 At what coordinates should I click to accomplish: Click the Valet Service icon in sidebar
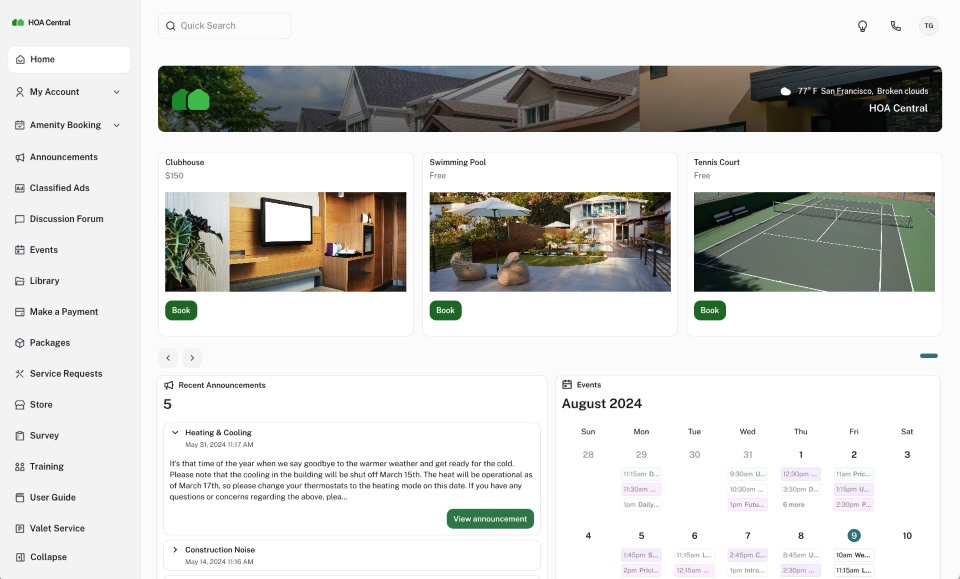click(x=19, y=528)
